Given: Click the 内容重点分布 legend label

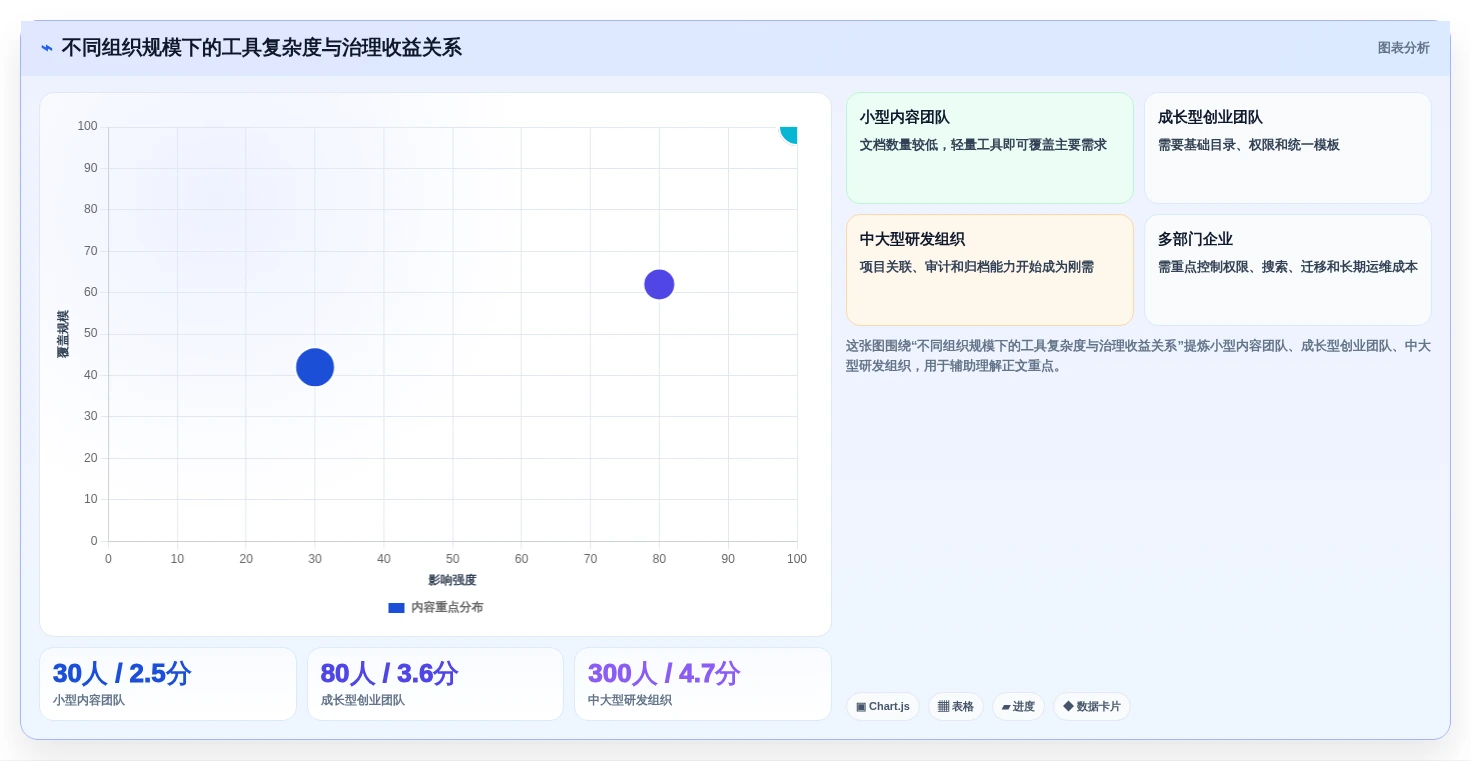Looking at the screenshot, I should [447, 608].
